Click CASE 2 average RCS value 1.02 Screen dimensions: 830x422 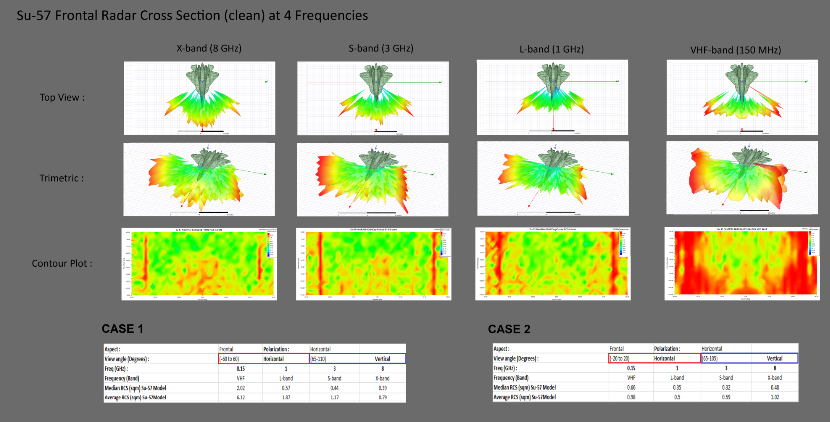tap(774, 397)
